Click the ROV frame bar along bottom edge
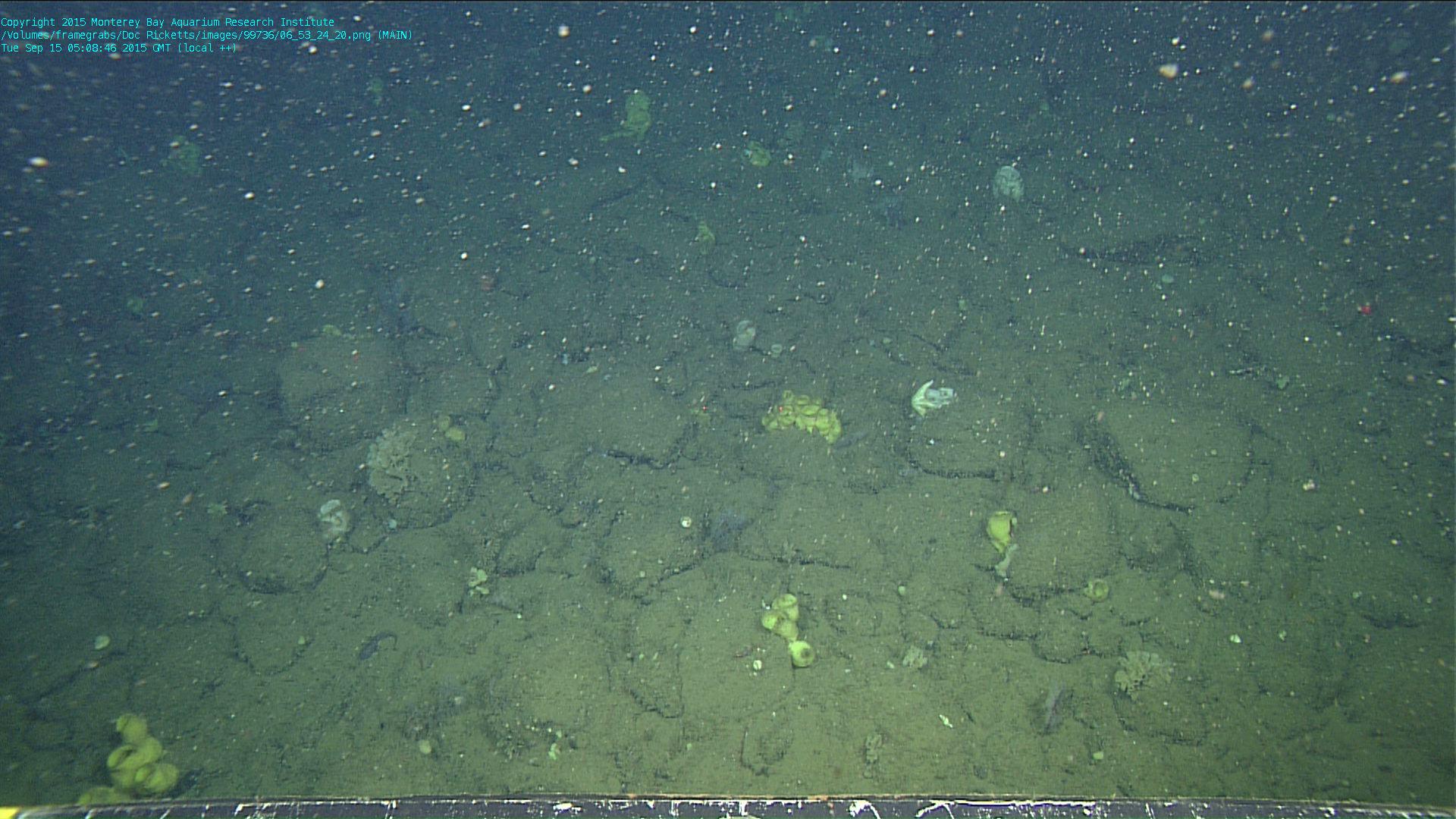 pos(728,808)
